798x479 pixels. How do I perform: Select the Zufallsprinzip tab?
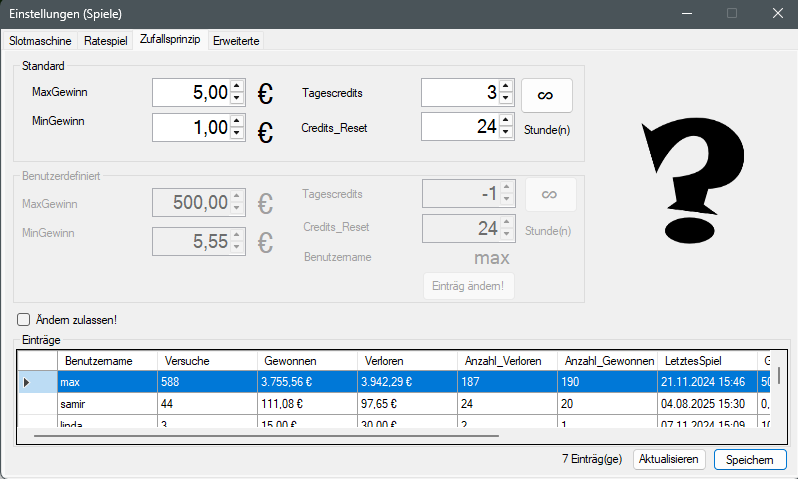(170, 39)
